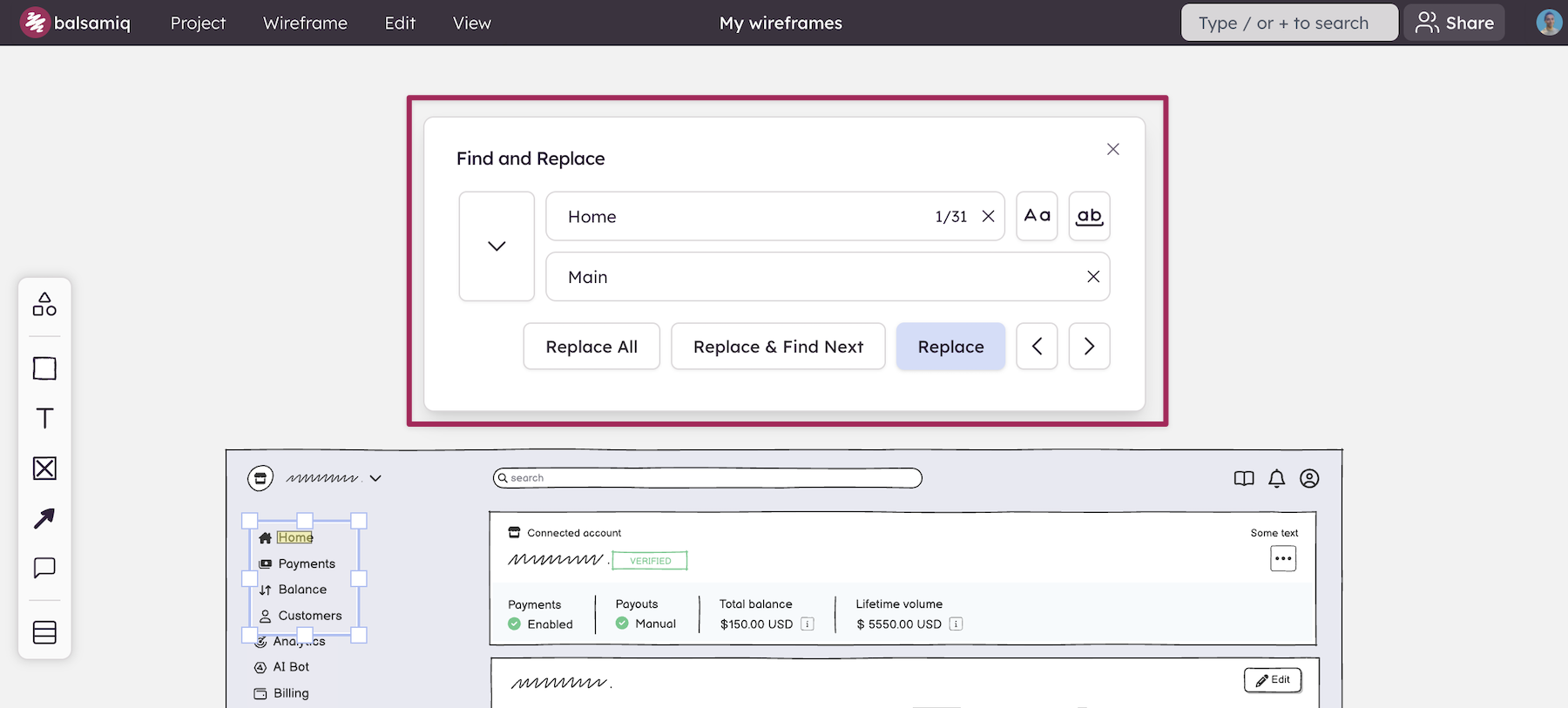Click the Replace button

950,347
